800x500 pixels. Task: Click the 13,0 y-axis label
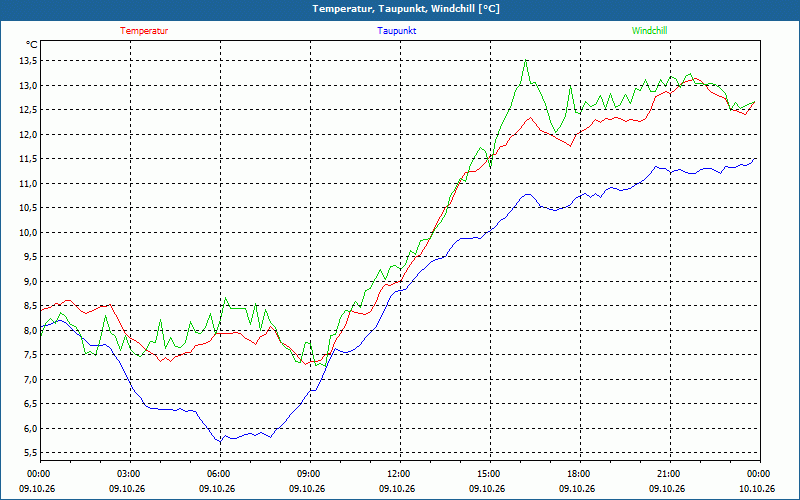coord(29,85)
